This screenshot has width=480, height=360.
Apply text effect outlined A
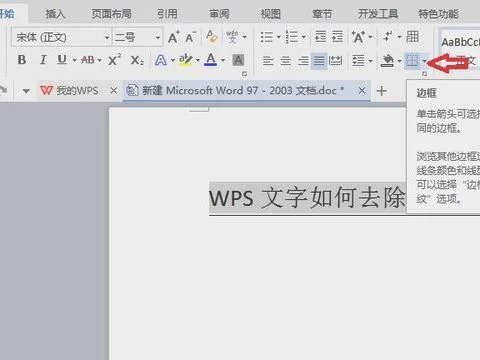161,60
